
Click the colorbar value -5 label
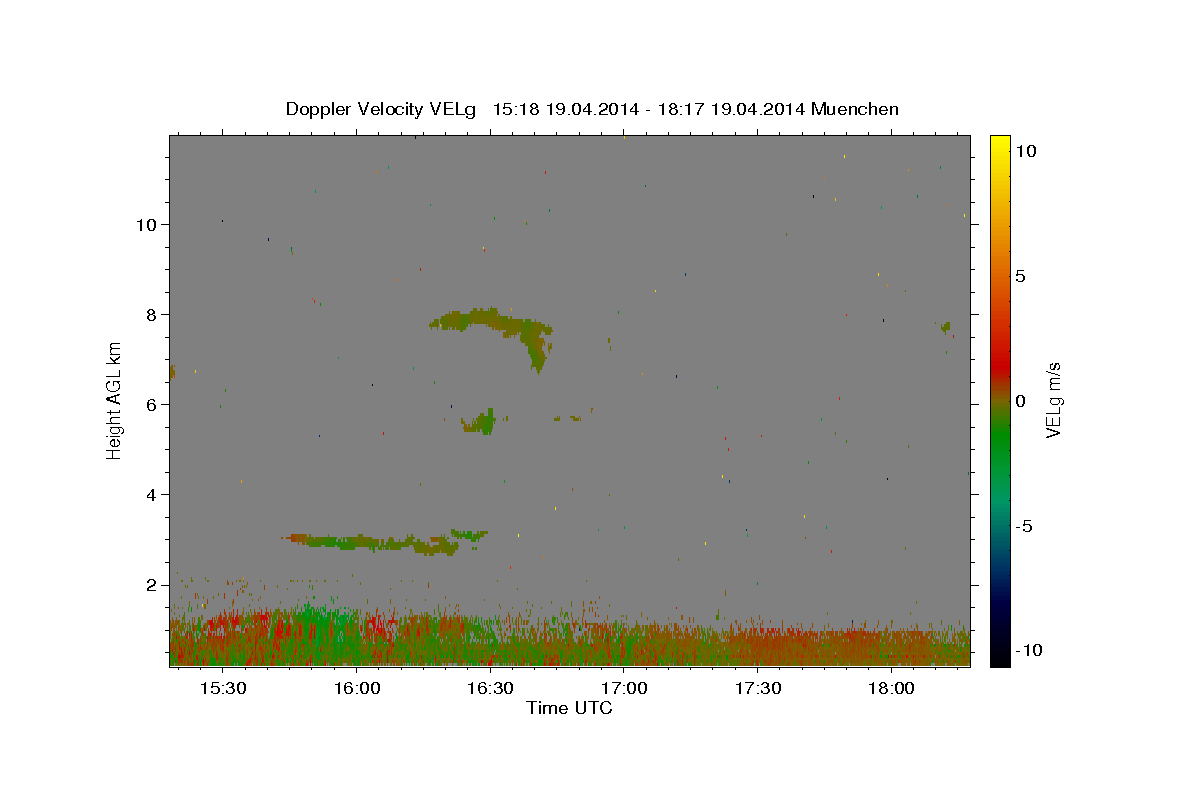pyautogui.click(x=1024, y=527)
